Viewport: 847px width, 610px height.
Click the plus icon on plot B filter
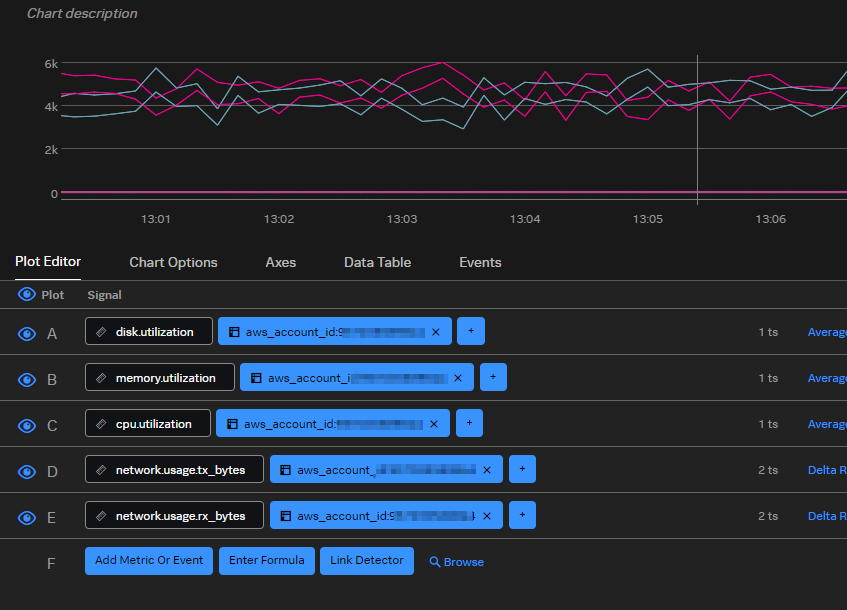[x=492, y=377]
